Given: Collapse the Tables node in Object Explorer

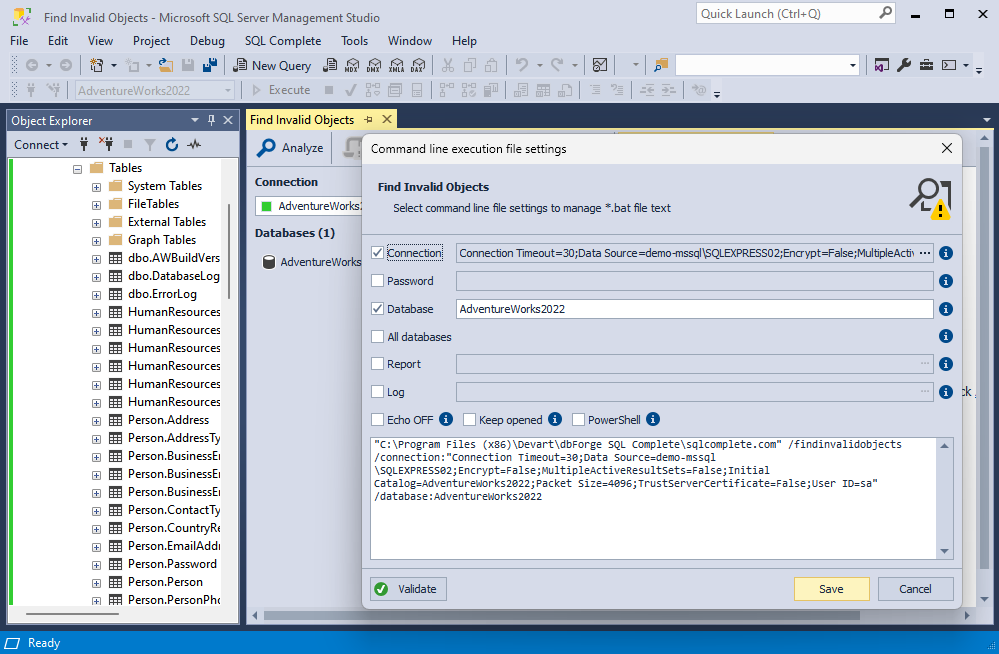Looking at the screenshot, I should [x=77, y=167].
